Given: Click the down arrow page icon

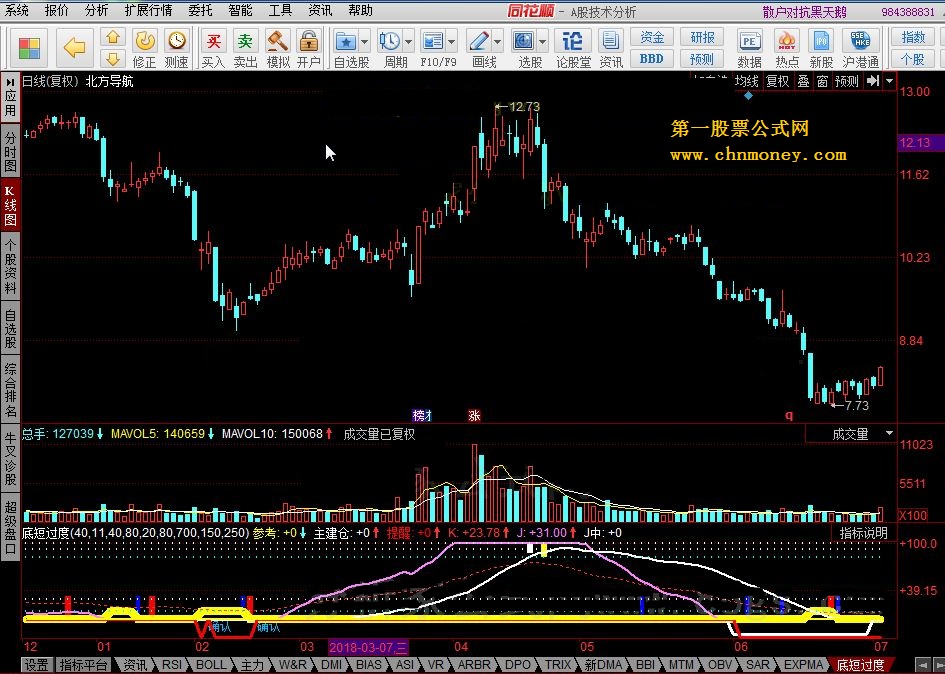Looking at the screenshot, I should click(113, 59).
